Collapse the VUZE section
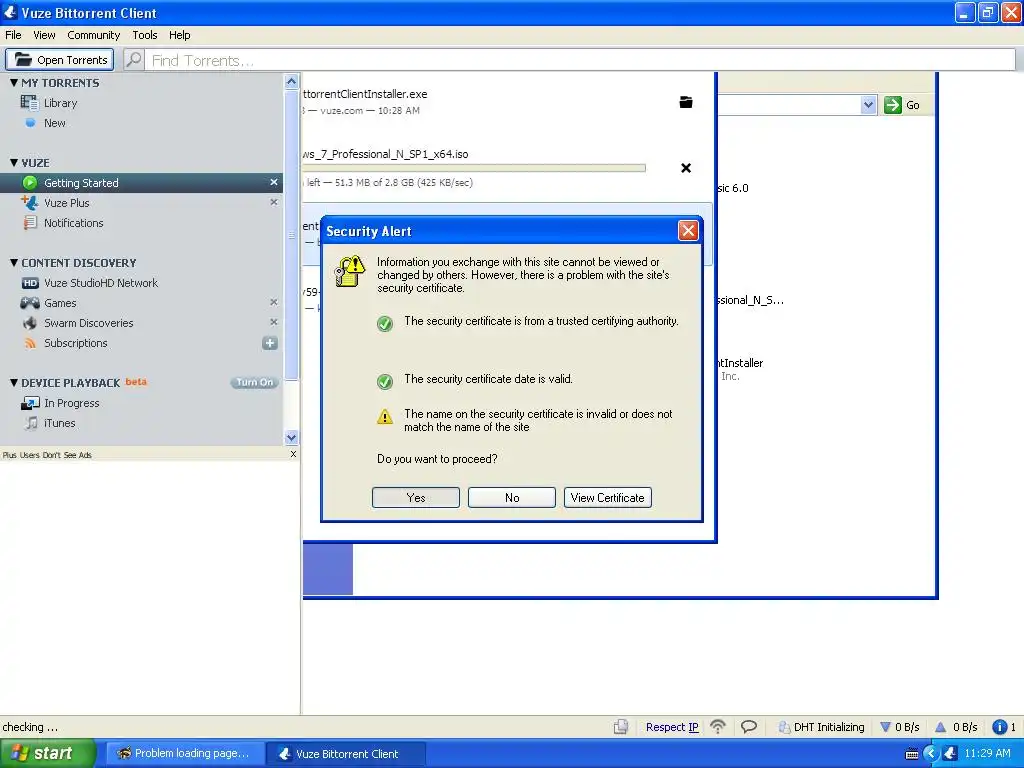 click(14, 163)
